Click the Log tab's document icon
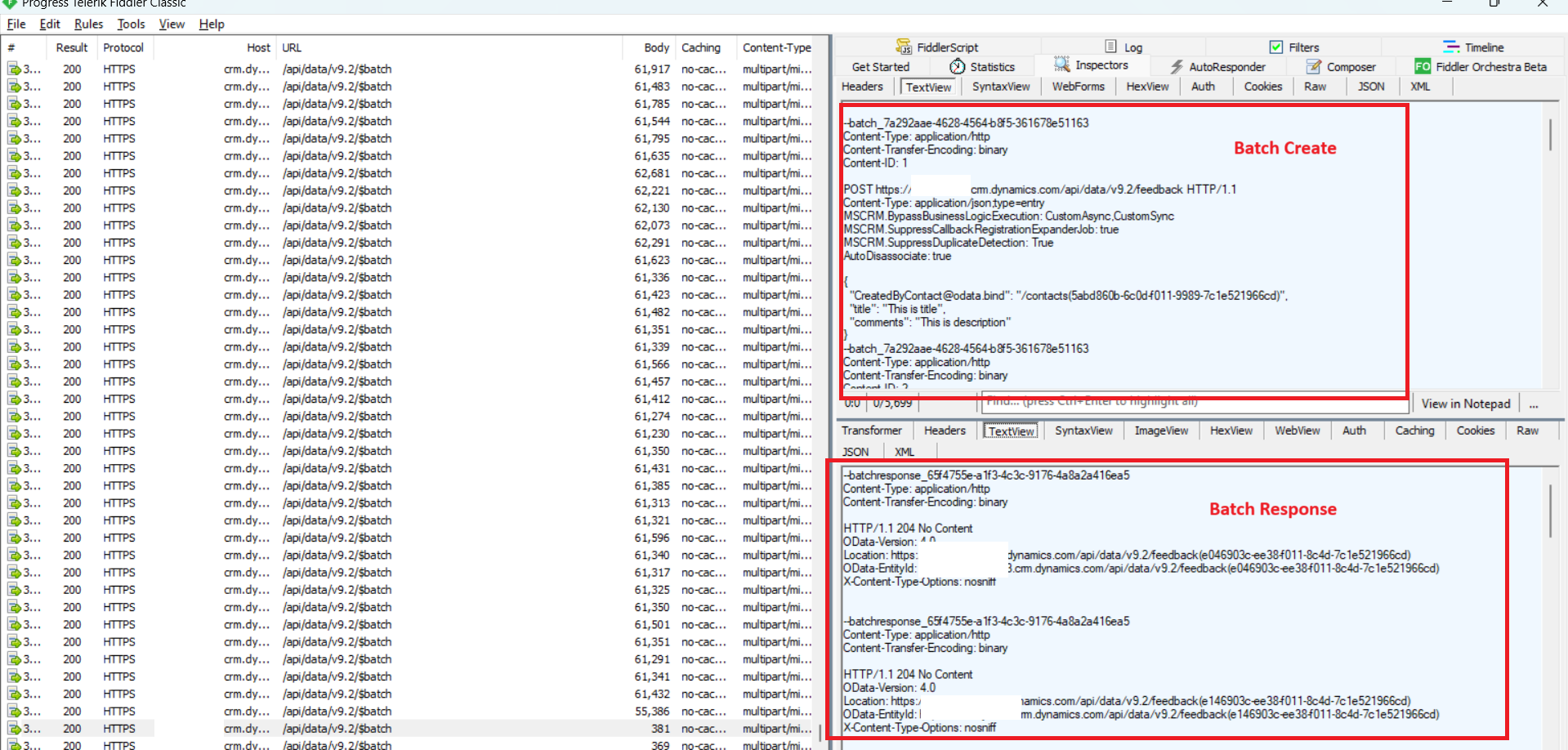This screenshot has width=1568, height=750. (1111, 47)
